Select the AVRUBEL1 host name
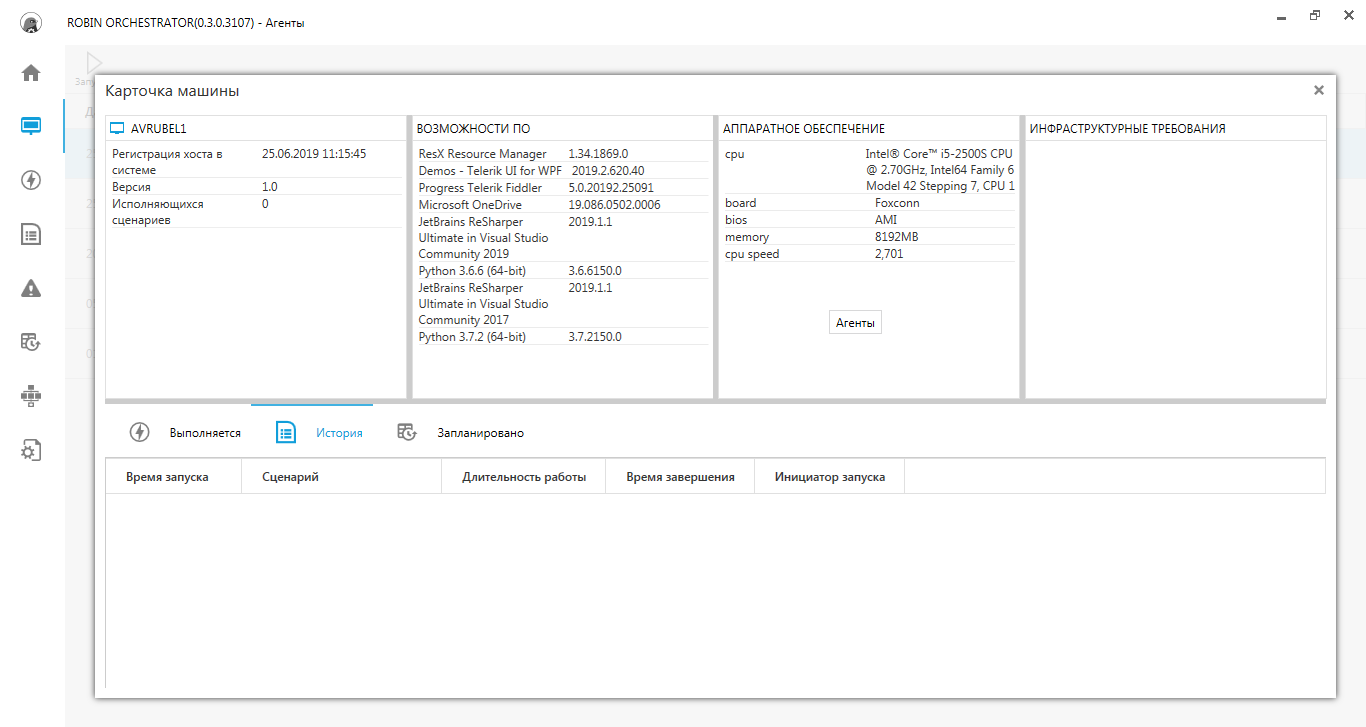Image resolution: width=1366 pixels, height=727 pixels. point(159,129)
